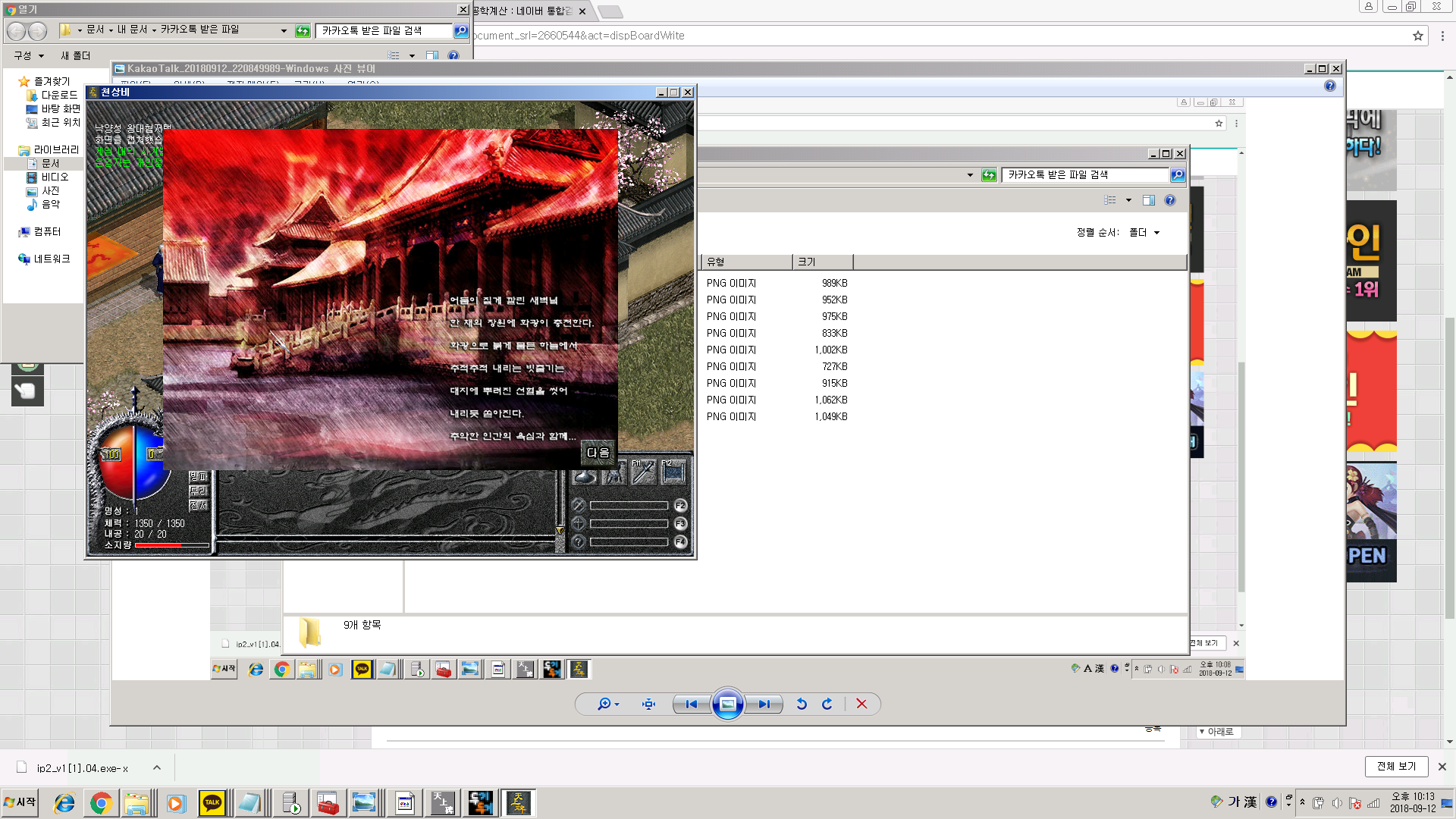Go to next photo in viewer
The image size is (1456, 819).
pos(764,704)
